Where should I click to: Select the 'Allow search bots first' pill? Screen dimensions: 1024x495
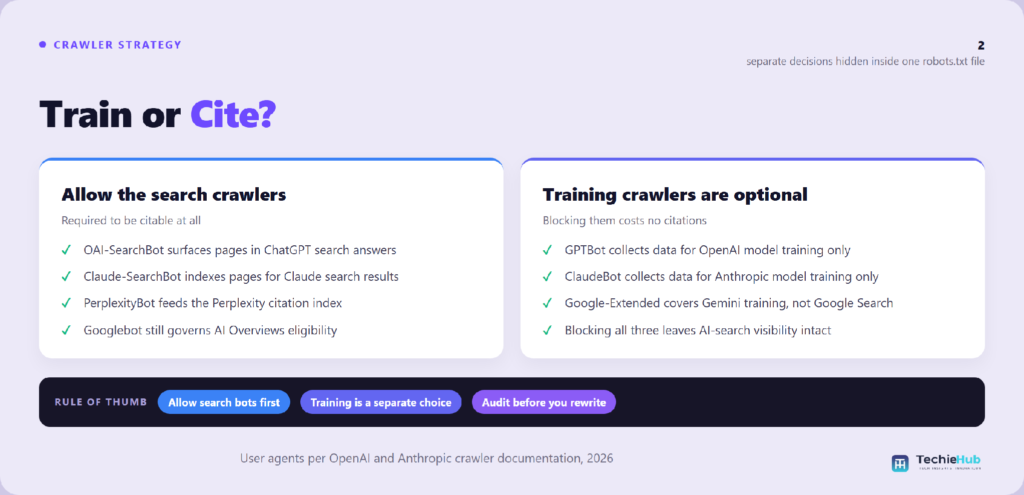pyautogui.click(x=224, y=402)
